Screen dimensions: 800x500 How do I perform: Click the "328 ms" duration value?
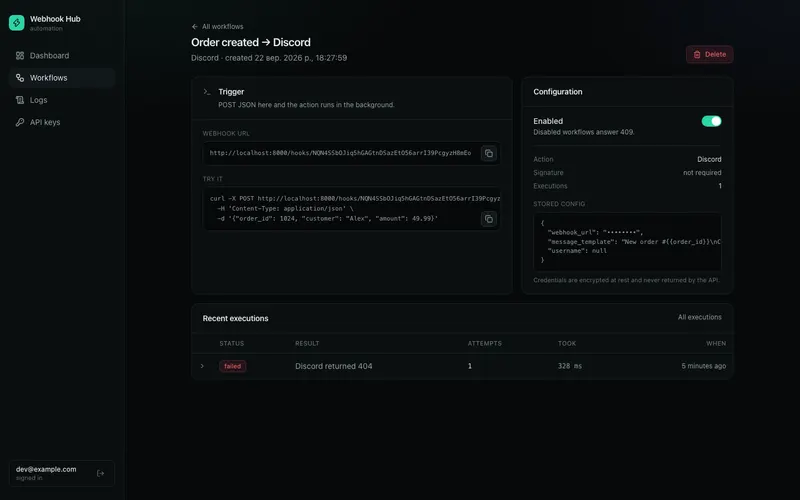pyautogui.click(x=569, y=366)
